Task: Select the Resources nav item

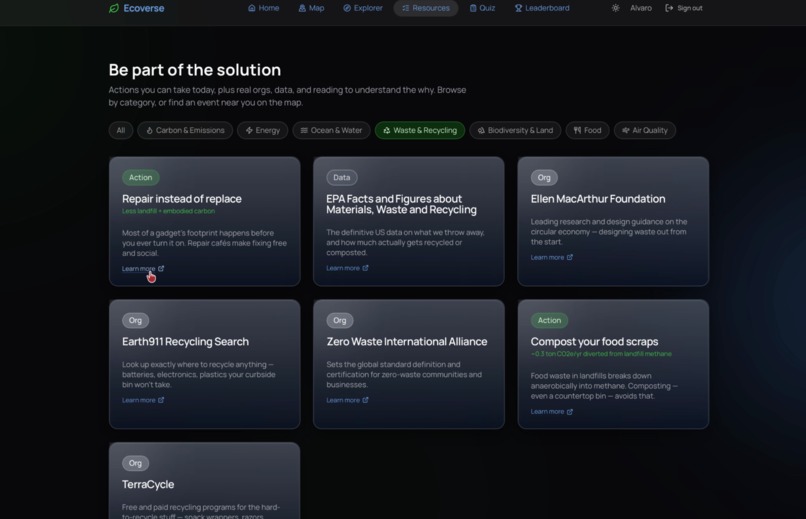Action: (x=426, y=8)
